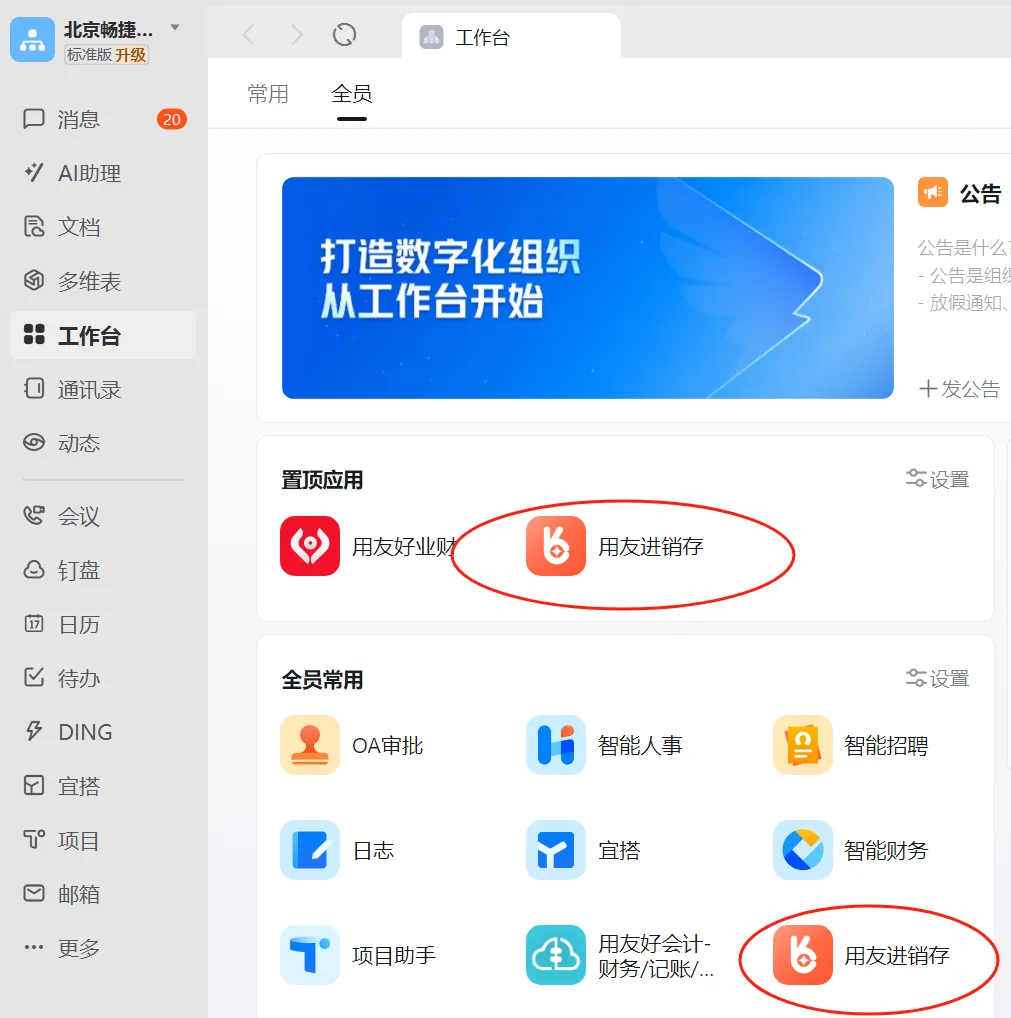This screenshot has height=1018, width=1011.
Task: Refresh the workbench page
Action: tap(344, 34)
